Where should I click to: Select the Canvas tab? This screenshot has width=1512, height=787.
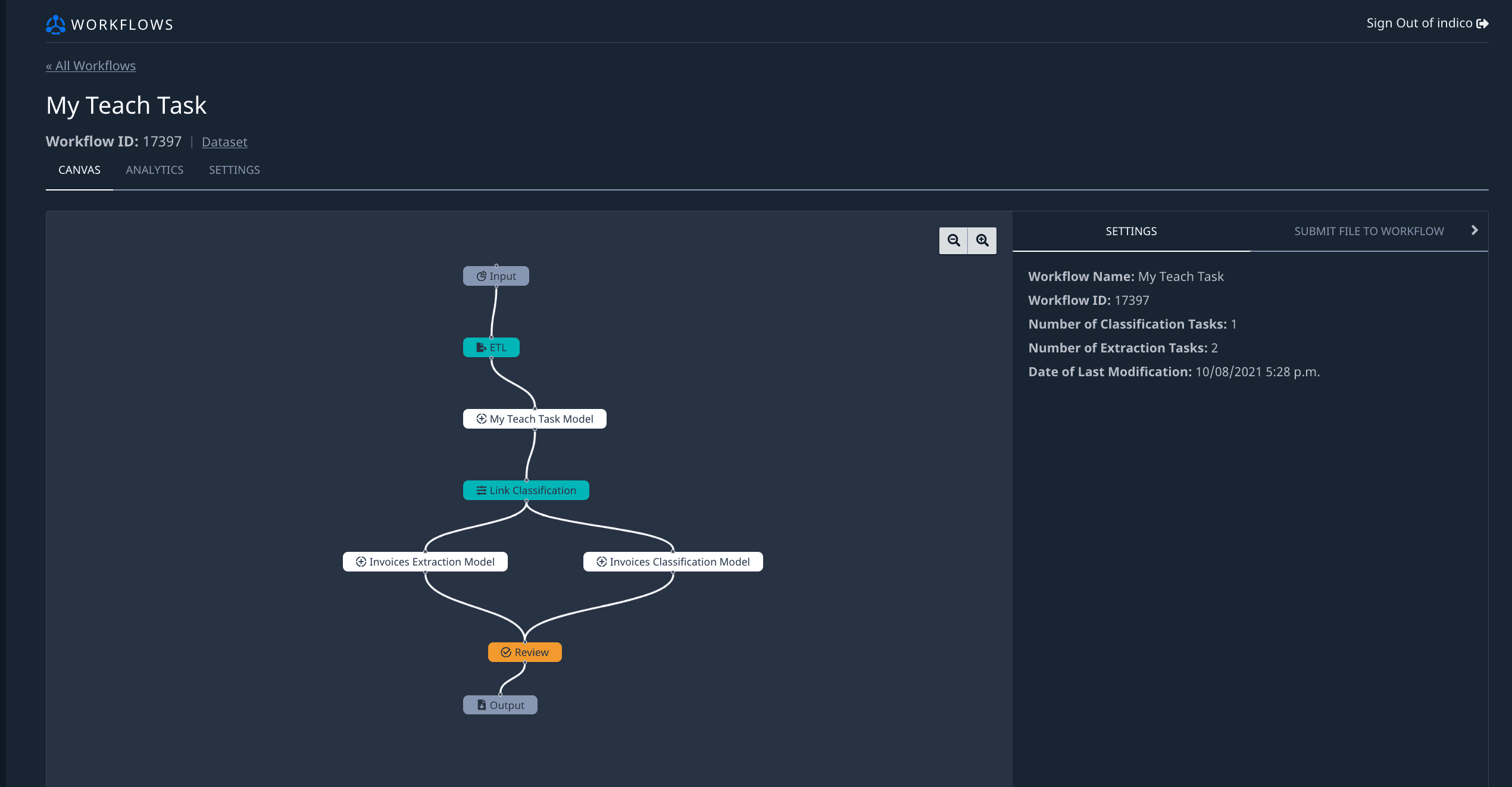(x=79, y=170)
